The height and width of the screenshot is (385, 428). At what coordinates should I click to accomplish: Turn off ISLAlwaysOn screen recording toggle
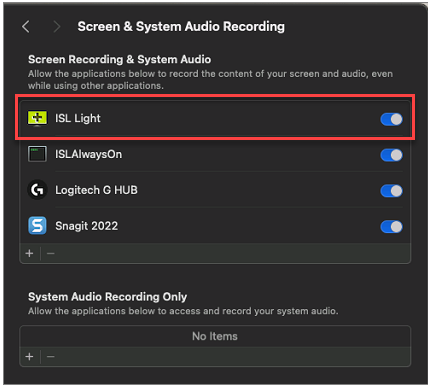[x=391, y=155]
